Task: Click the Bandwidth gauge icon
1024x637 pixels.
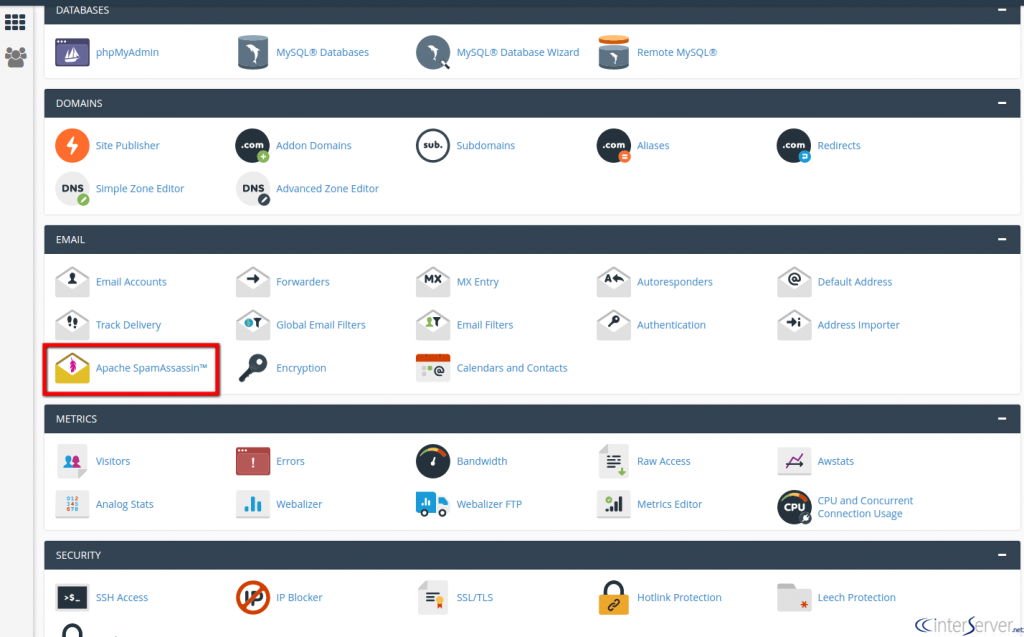Action: [x=433, y=461]
